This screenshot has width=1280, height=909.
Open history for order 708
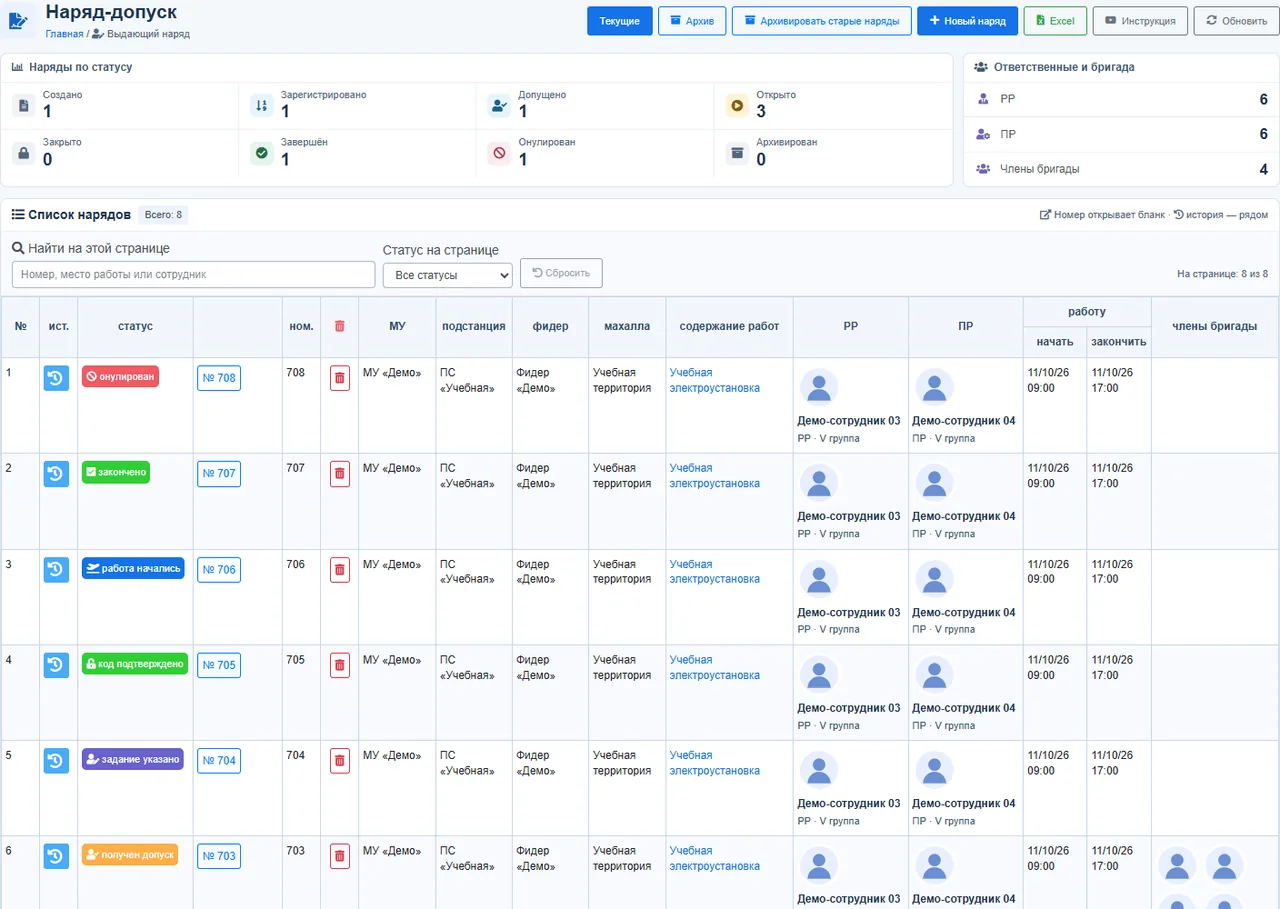pos(56,378)
